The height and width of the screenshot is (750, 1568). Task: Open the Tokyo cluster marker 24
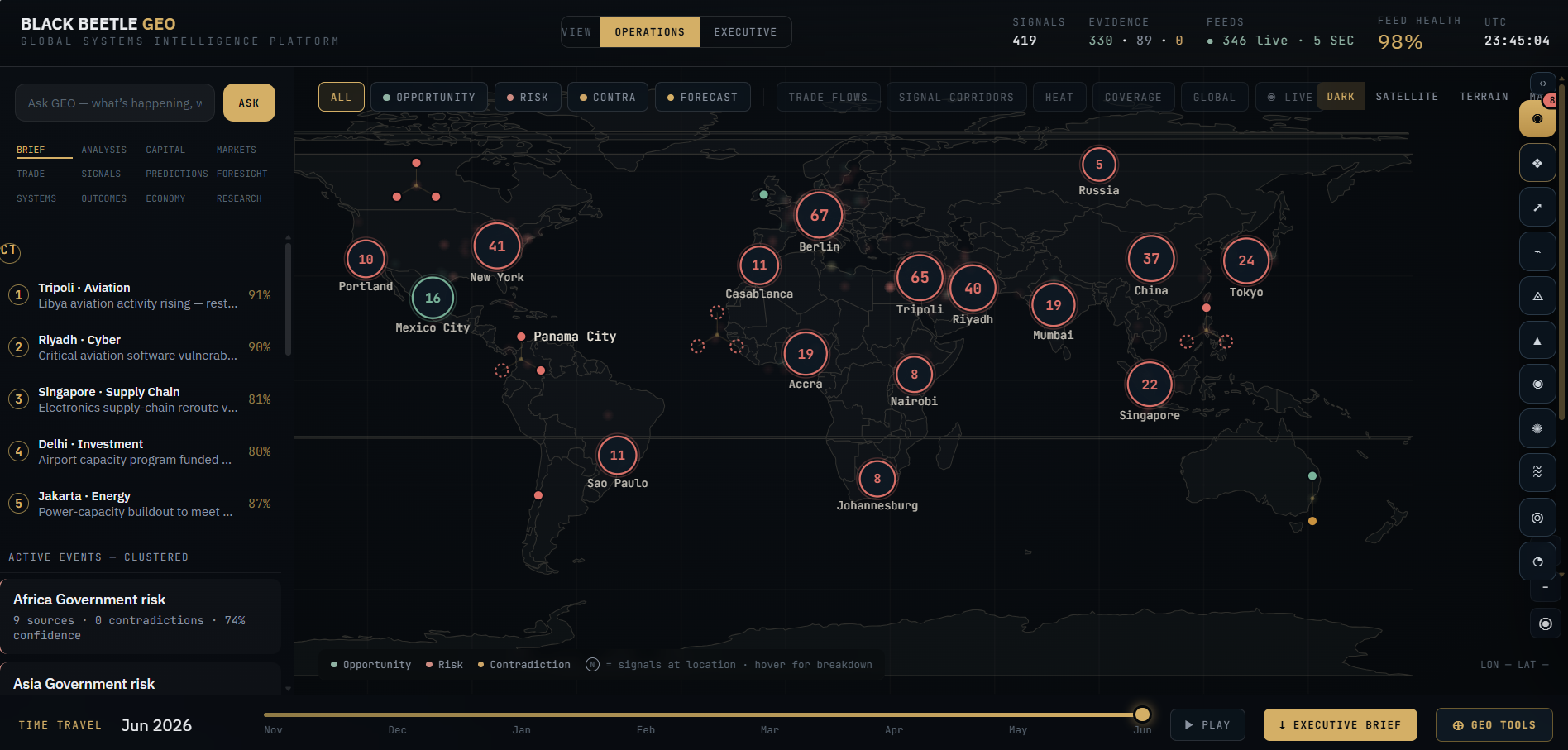point(1246,260)
